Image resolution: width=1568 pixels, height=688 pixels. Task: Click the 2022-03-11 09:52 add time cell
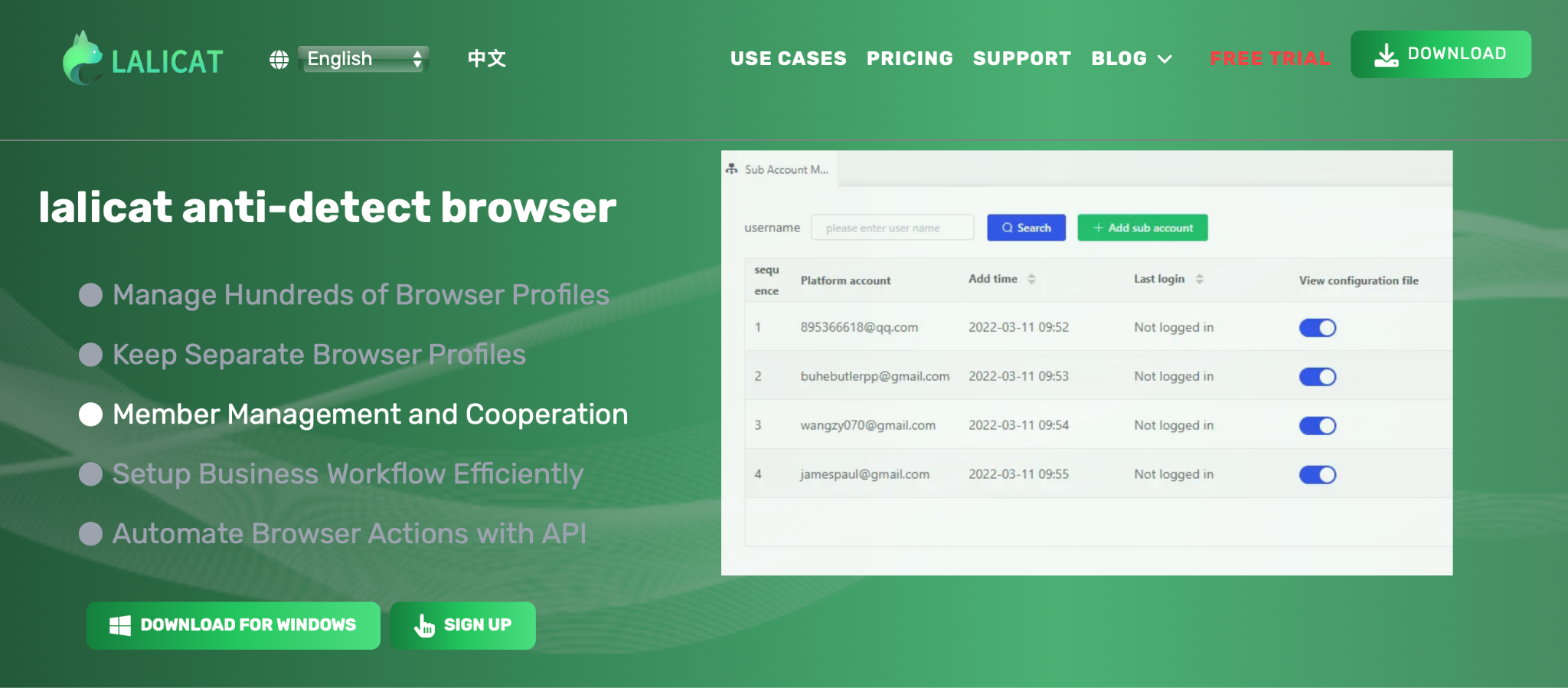coord(1018,327)
